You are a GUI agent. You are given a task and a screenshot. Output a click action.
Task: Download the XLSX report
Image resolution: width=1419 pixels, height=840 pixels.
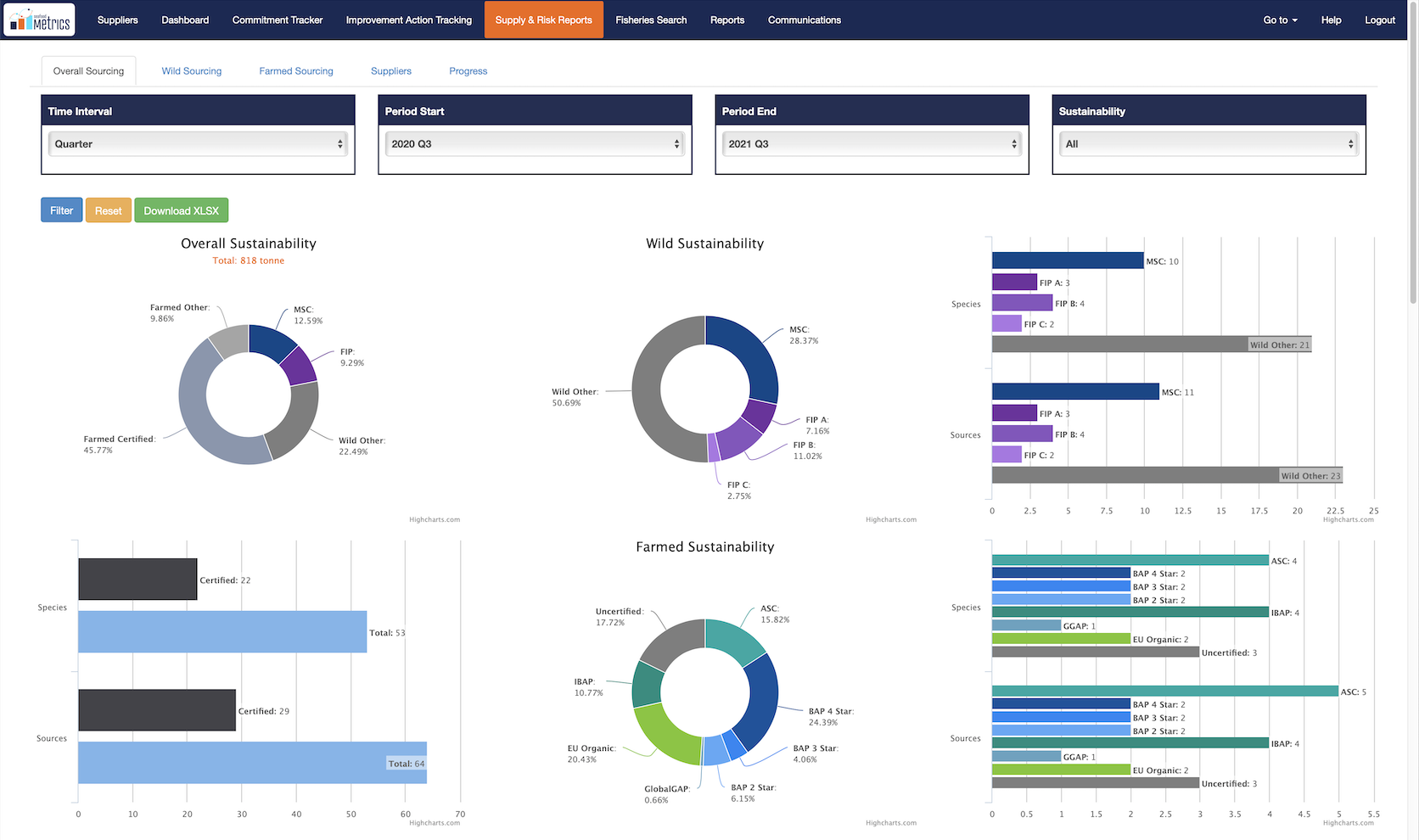[x=181, y=210]
